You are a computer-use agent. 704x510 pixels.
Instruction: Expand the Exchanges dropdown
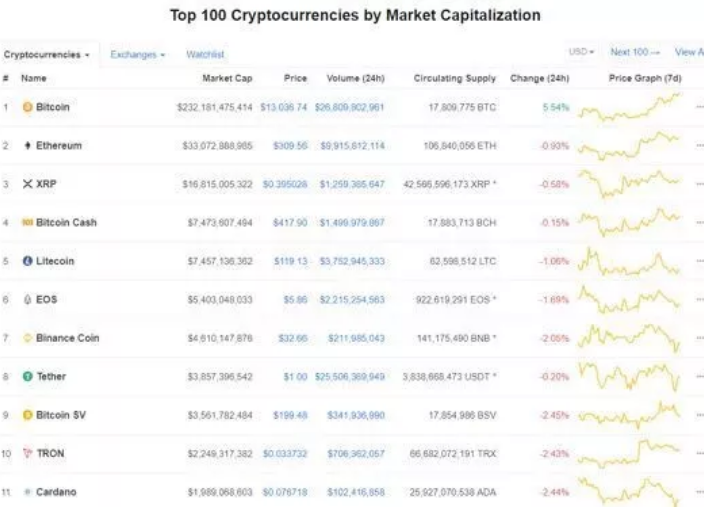point(138,55)
